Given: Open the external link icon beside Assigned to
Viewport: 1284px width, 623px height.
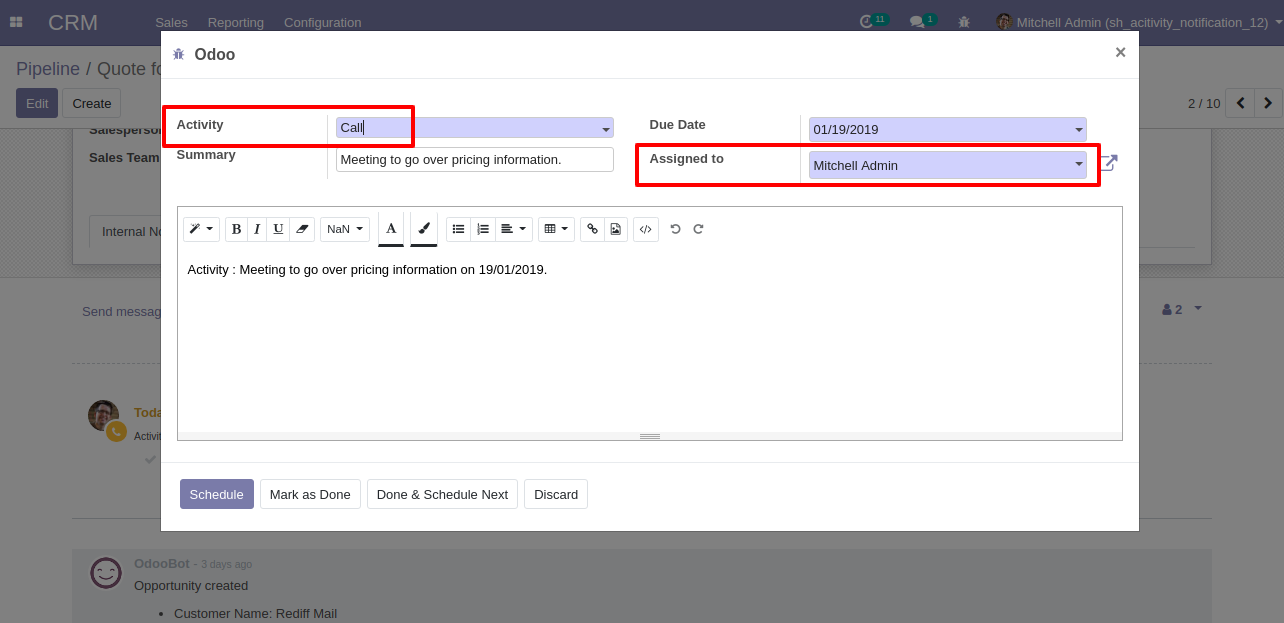Looking at the screenshot, I should (x=1108, y=163).
